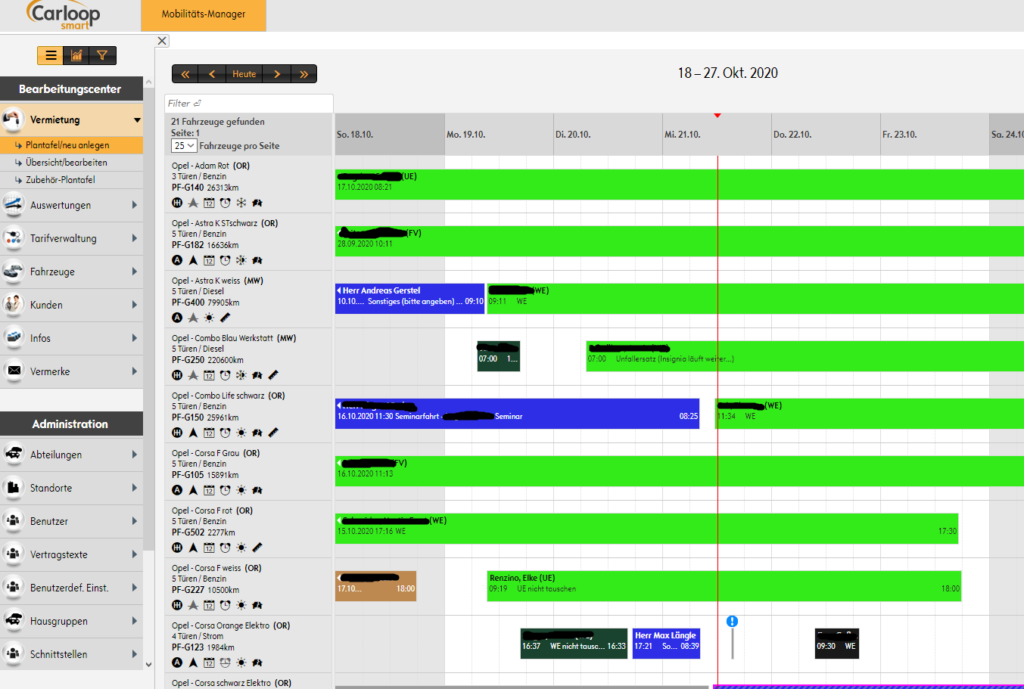This screenshot has width=1024, height=689.
Task: Click navigation arrow icon for PF-G150
Action: [x=193, y=433]
